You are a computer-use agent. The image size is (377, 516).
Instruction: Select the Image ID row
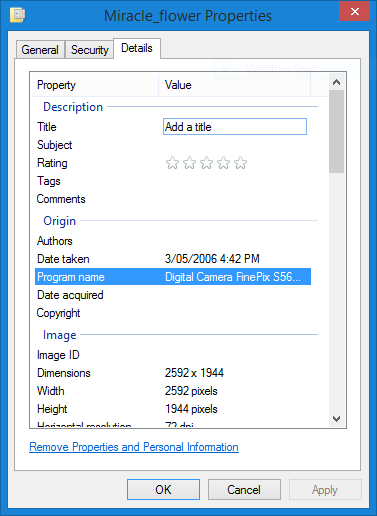pyautogui.click(x=173, y=355)
